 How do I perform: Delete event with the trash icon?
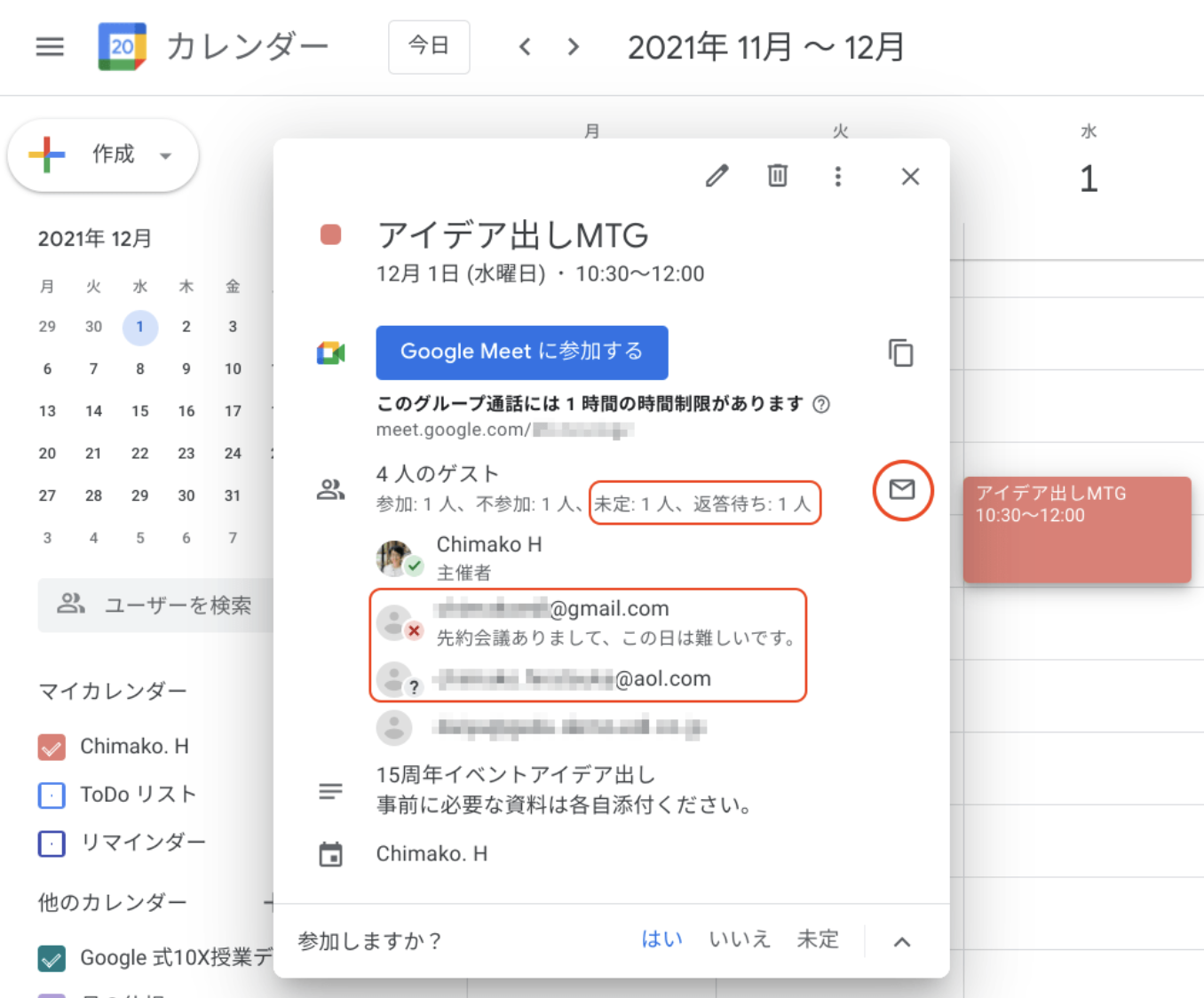pos(777,176)
